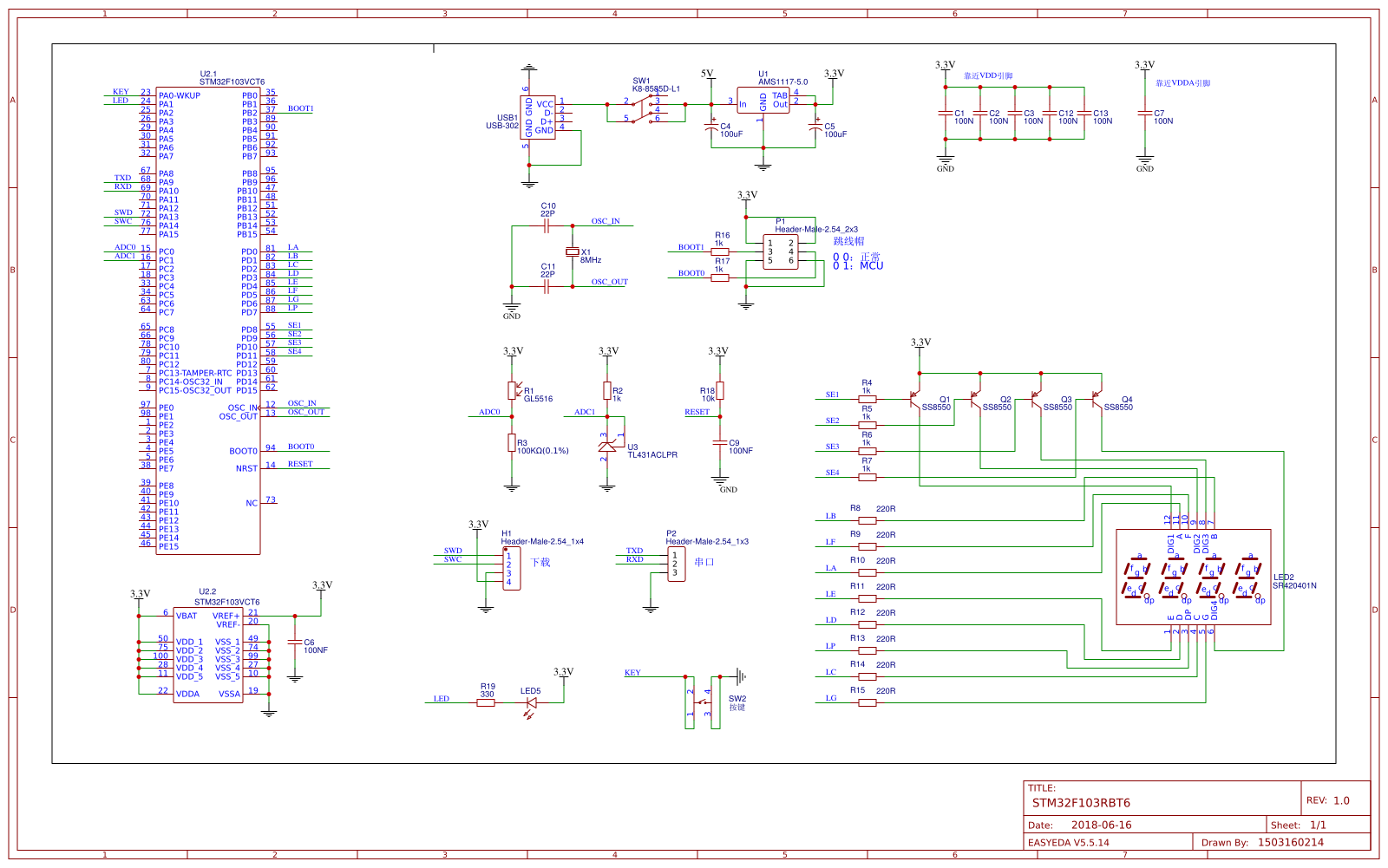The image size is (1388, 868).
Task: Click the ADC1 net label near U3
Action: pos(585,412)
